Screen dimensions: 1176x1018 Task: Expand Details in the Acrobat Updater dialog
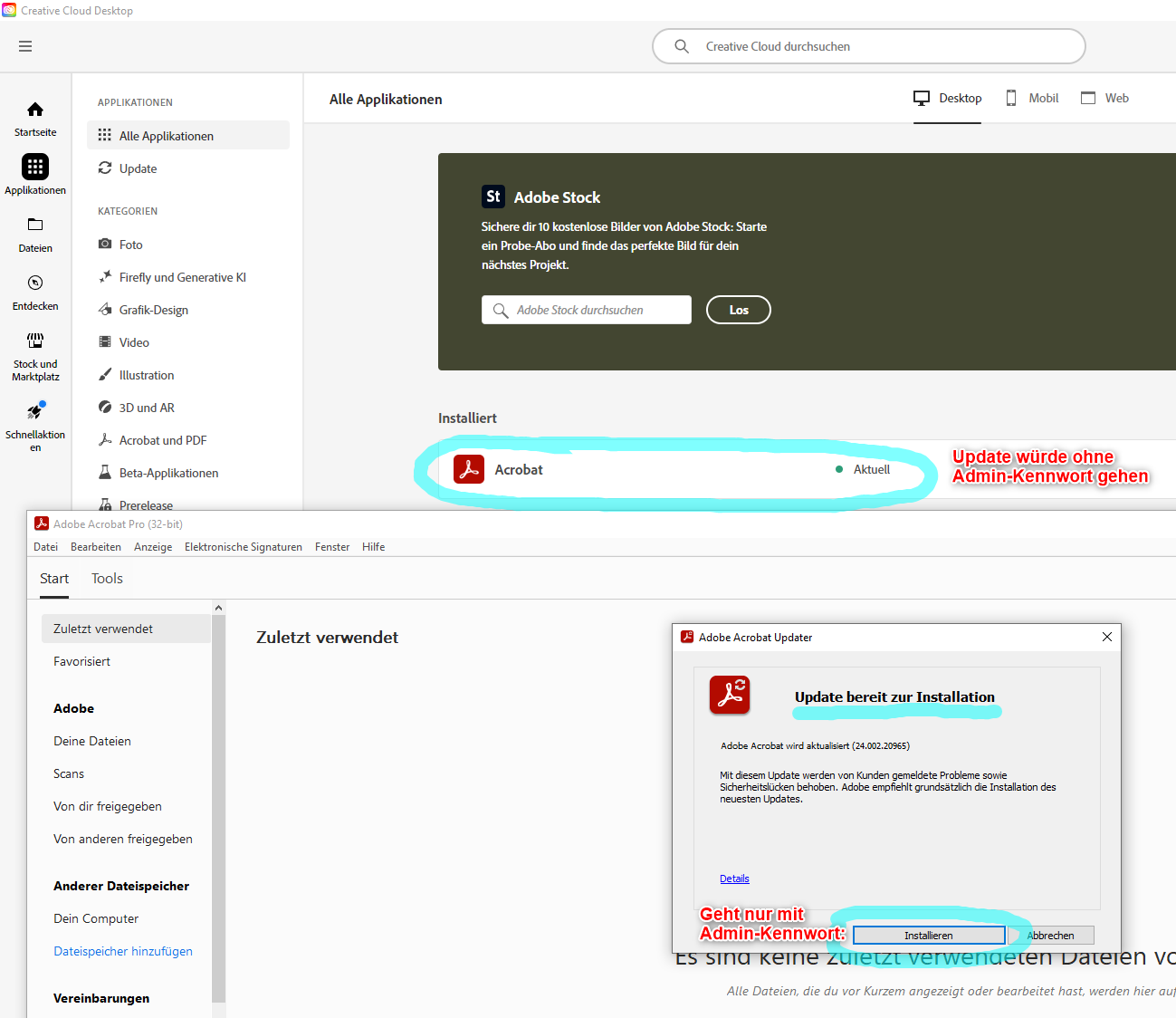734,878
